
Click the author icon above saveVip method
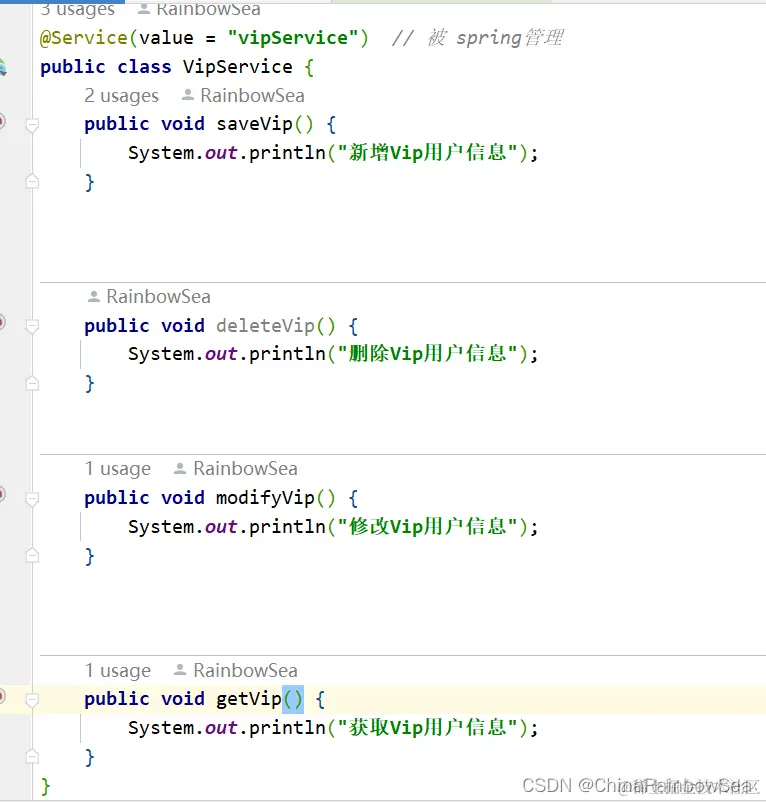[x=188, y=95]
